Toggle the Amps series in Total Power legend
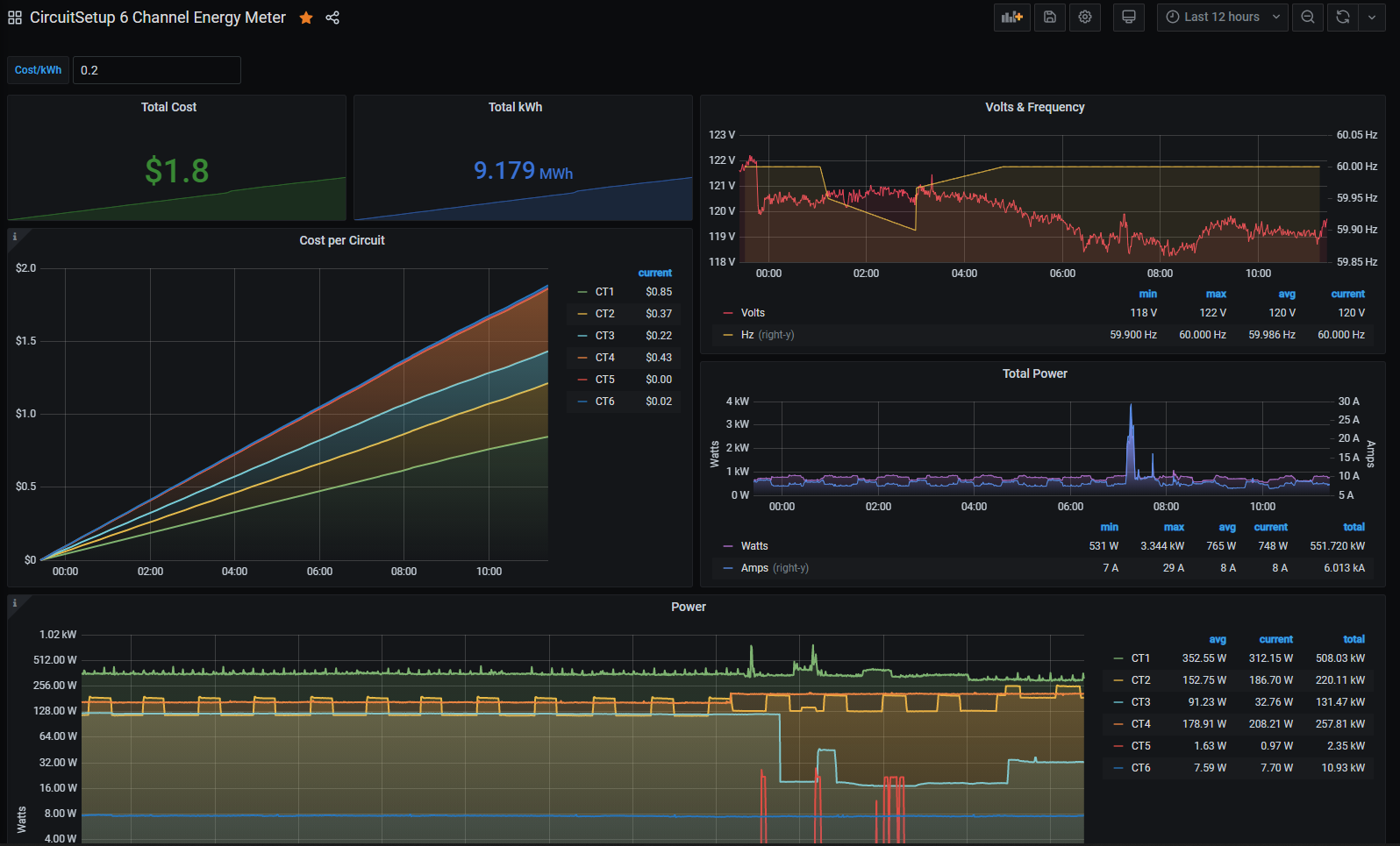 pyautogui.click(x=754, y=568)
